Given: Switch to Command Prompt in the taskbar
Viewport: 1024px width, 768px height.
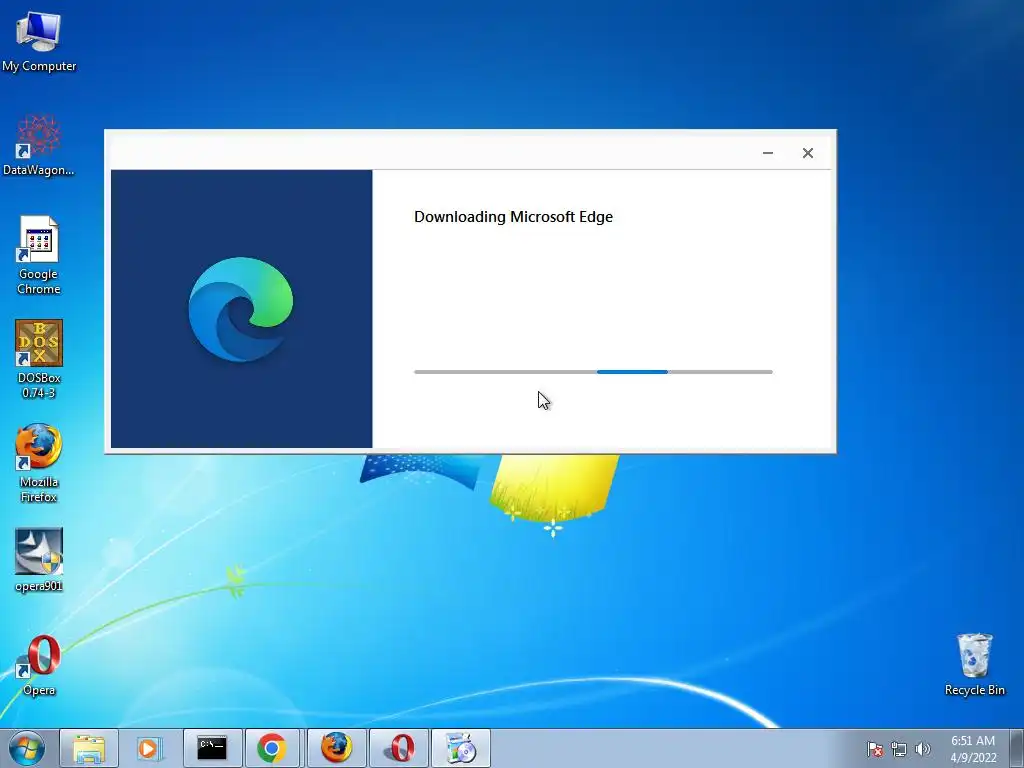Looking at the screenshot, I should (x=212, y=748).
